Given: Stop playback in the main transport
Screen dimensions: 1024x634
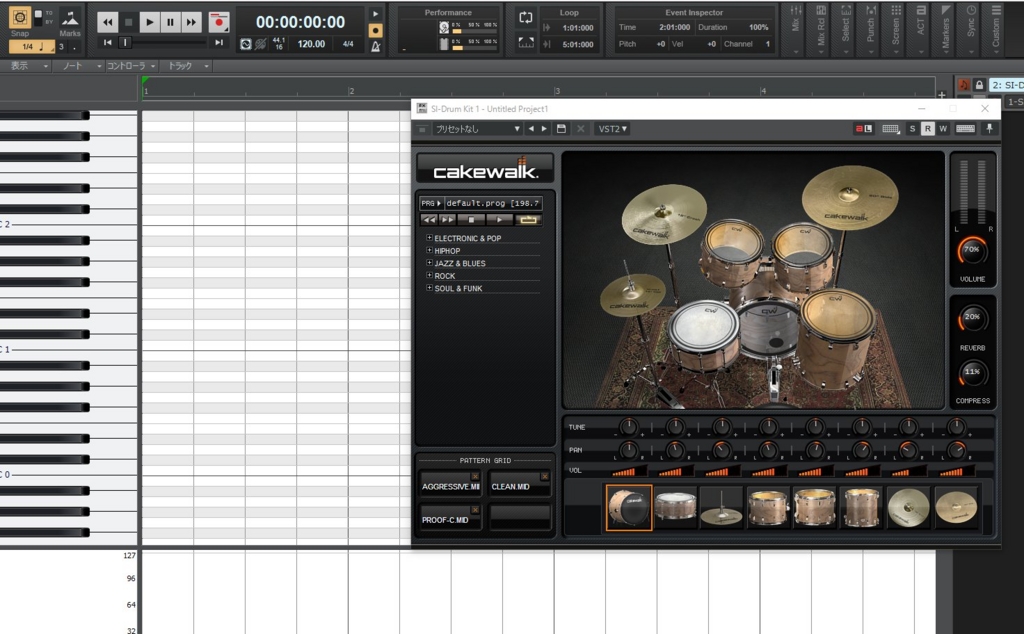Looking at the screenshot, I should [129, 22].
